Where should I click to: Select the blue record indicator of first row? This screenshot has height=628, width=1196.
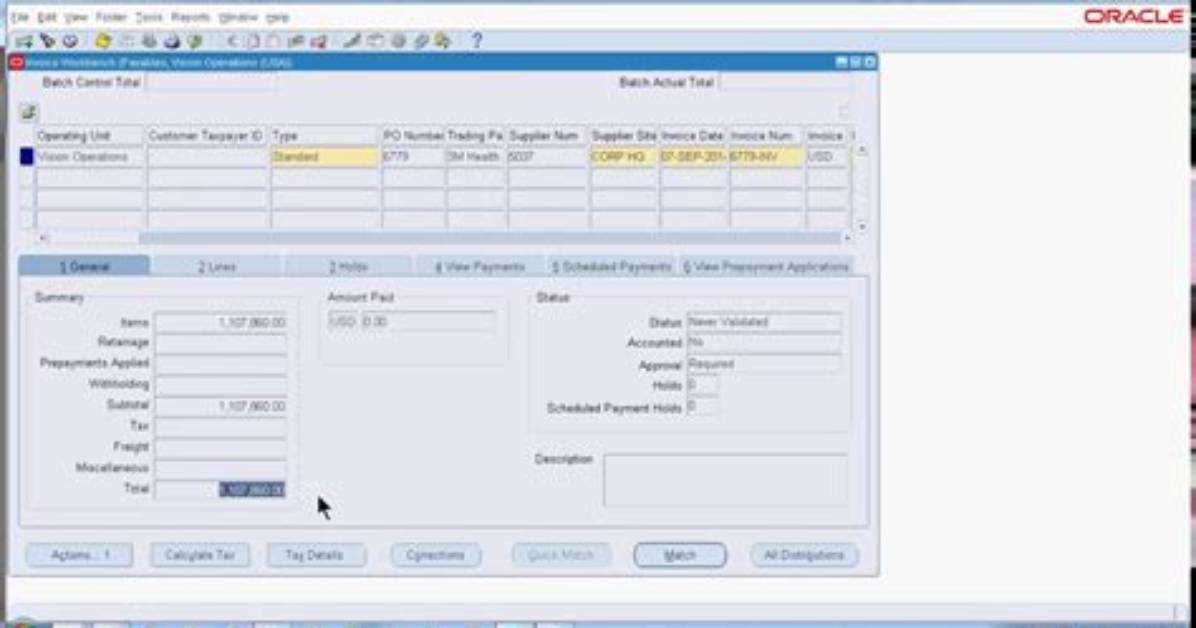coord(27,156)
